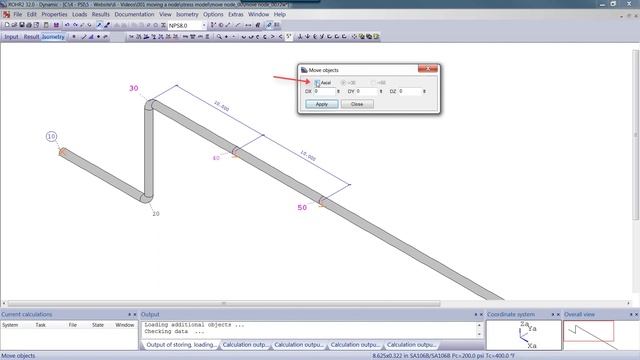Screen dimensions: 640x360
Task: Click node label 30 in drawing
Action: [x=134, y=88]
